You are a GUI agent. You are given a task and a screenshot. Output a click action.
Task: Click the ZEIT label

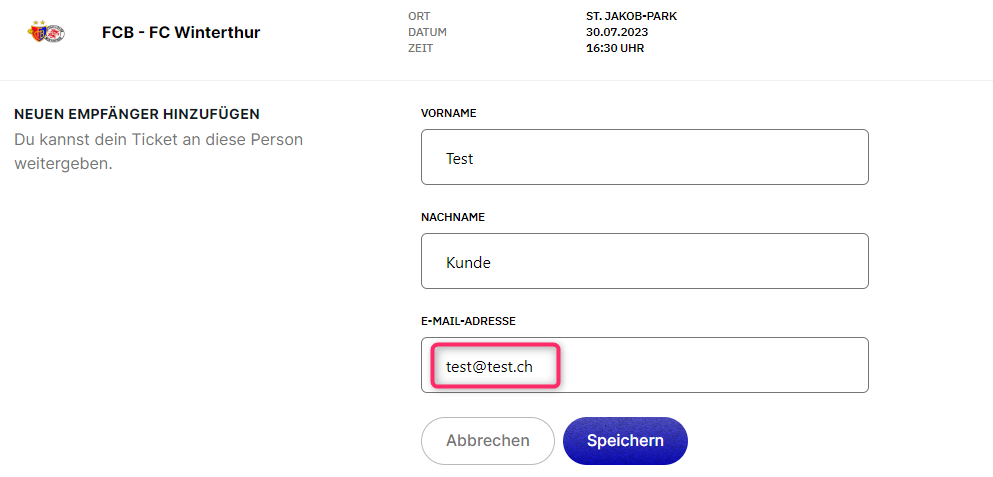pos(421,48)
